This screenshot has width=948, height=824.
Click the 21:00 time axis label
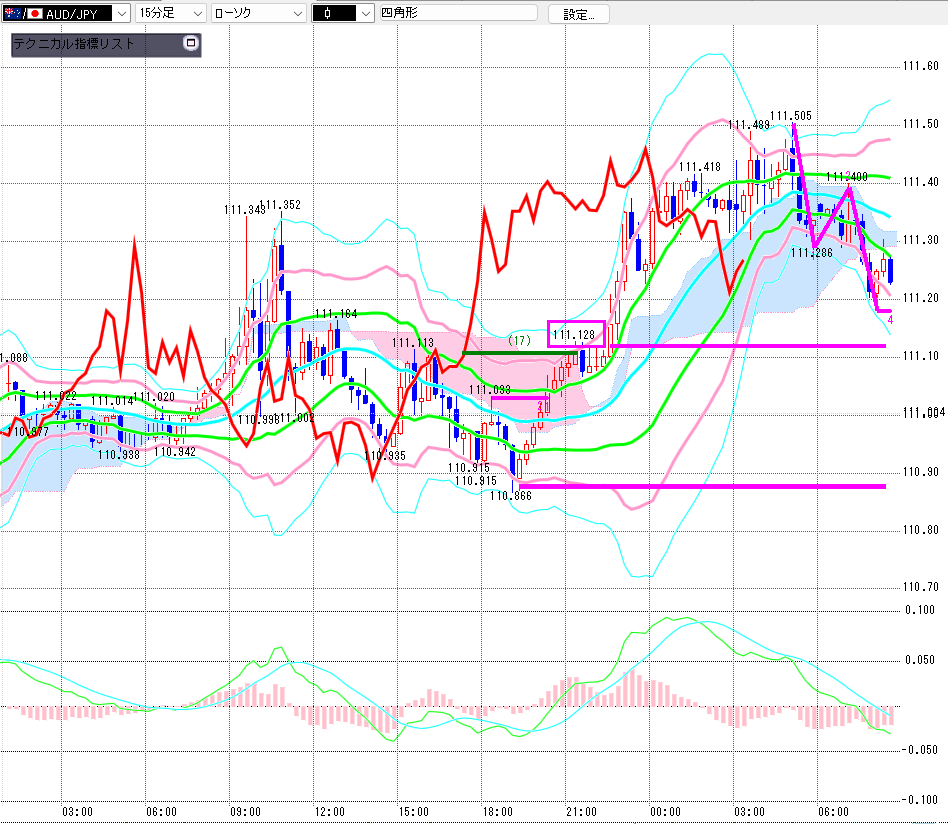click(582, 812)
